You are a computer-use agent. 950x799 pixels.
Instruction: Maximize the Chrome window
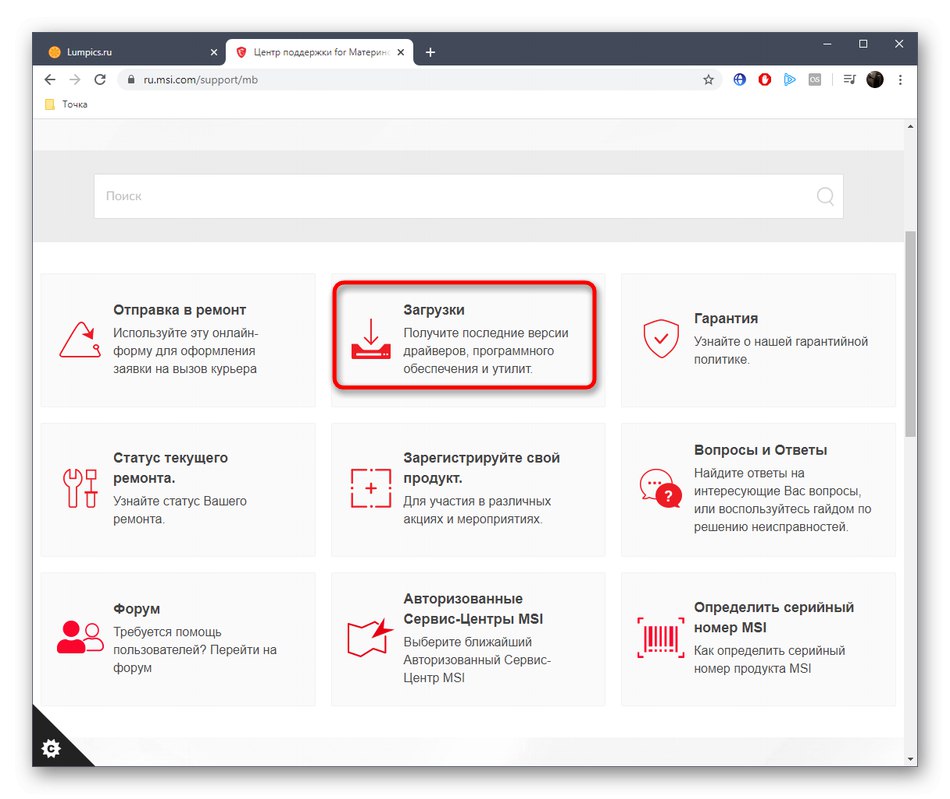coord(863,44)
